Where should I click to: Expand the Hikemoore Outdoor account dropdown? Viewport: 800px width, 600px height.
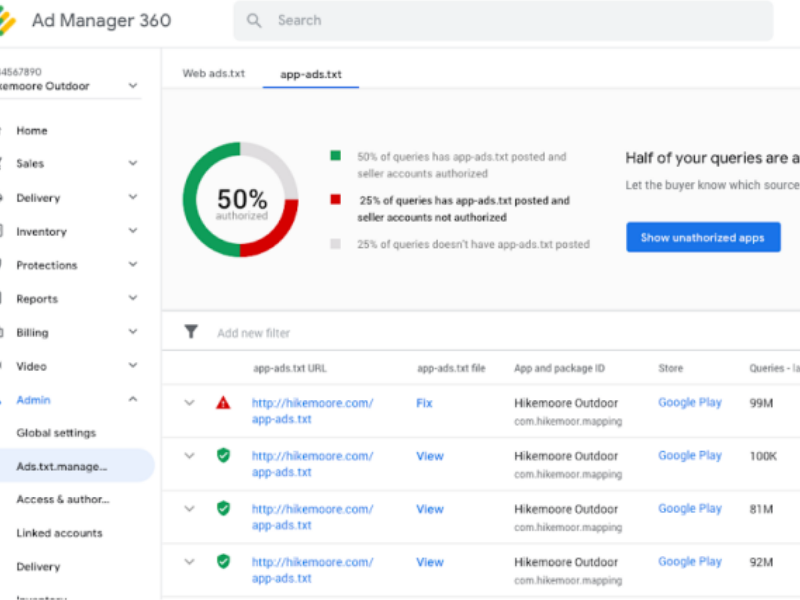coord(131,86)
